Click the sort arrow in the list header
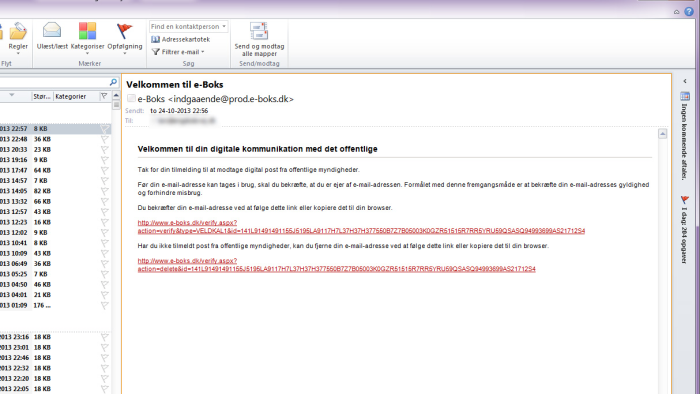 click(12, 95)
